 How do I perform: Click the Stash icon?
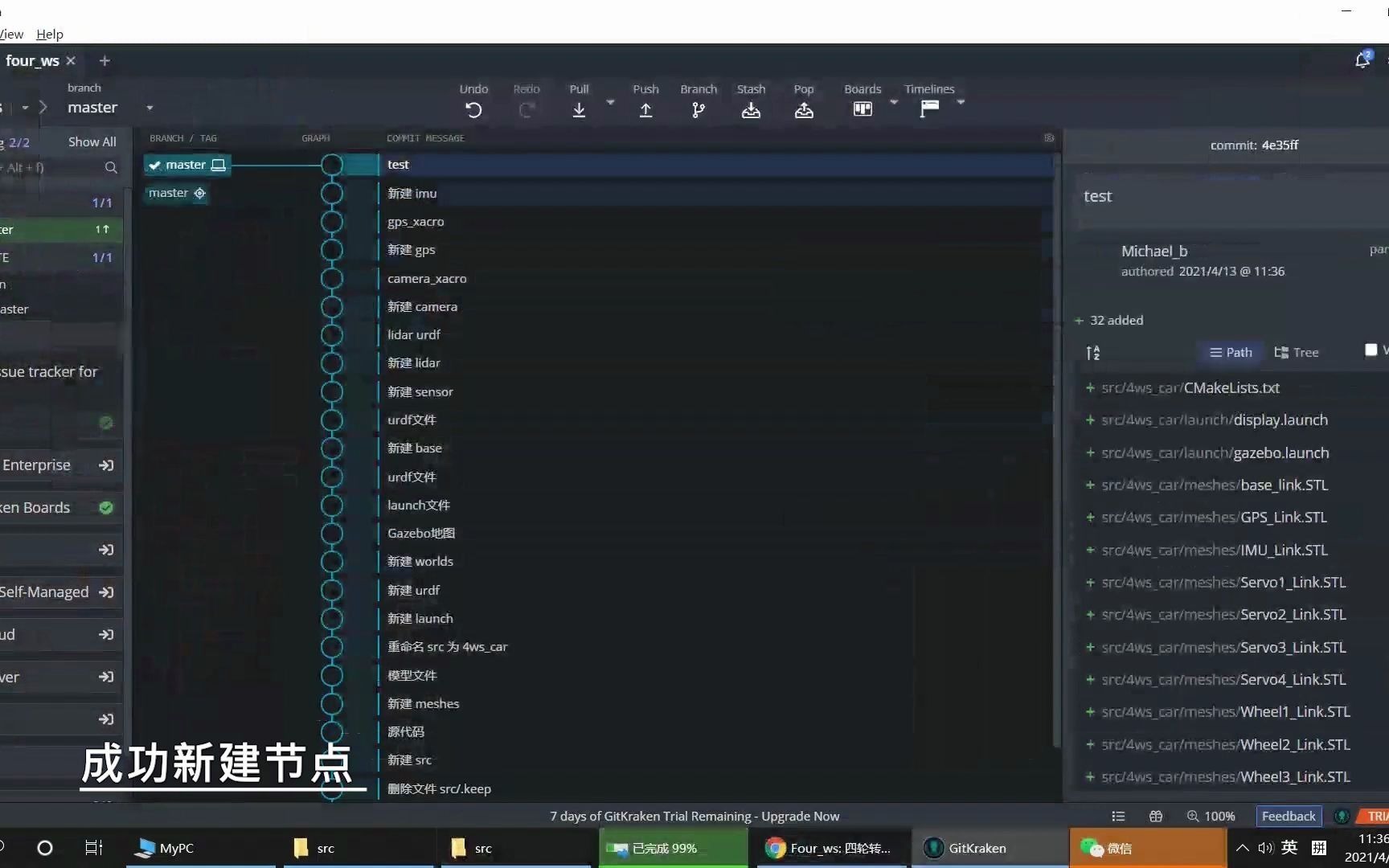[751, 110]
